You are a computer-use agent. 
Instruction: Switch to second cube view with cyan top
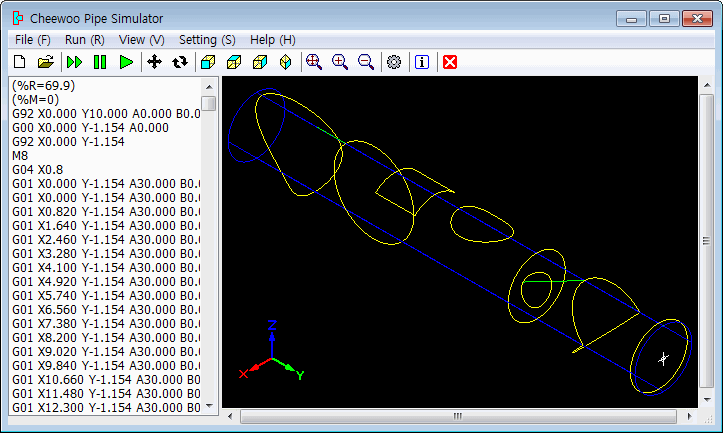(234, 62)
